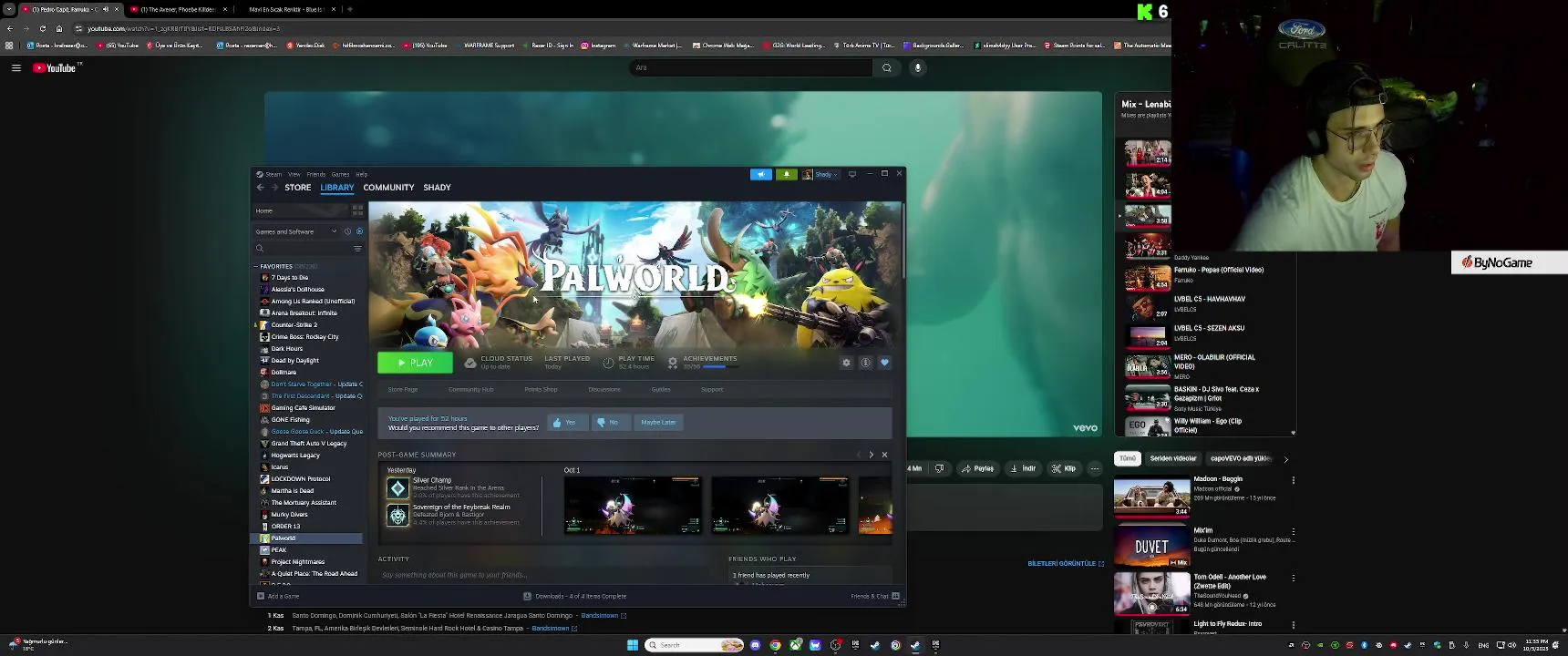Open Friends & Chat panel
This screenshot has height=656, width=1568.
pos(875,596)
